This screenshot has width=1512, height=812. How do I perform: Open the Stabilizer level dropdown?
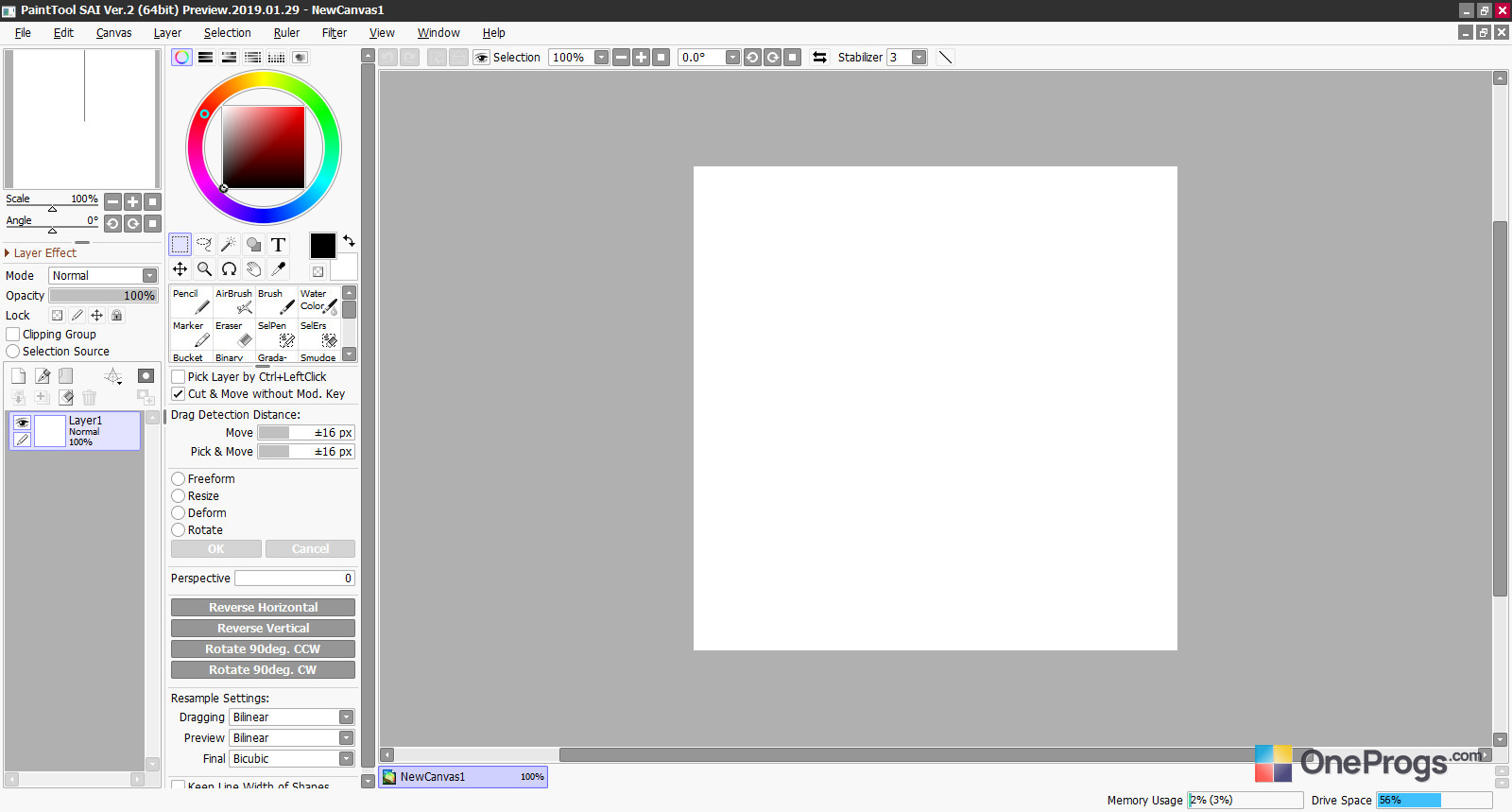[919, 58]
